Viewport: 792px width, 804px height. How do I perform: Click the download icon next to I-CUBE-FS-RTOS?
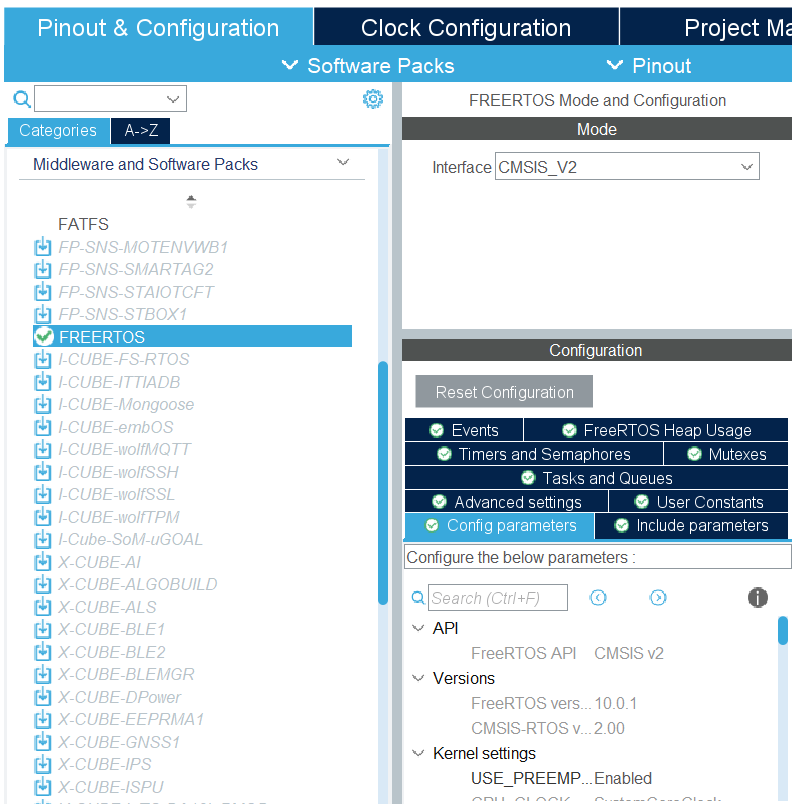click(43, 359)
